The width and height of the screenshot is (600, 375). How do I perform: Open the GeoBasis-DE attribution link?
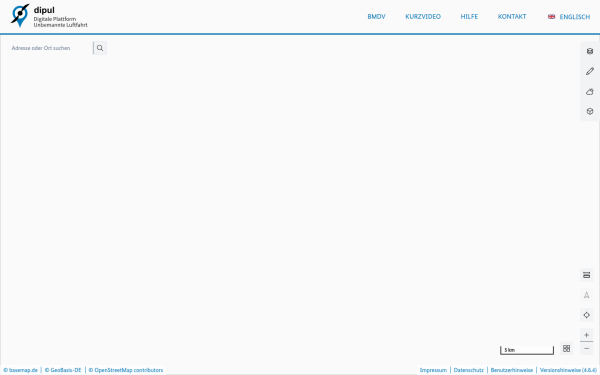point(63,370)
